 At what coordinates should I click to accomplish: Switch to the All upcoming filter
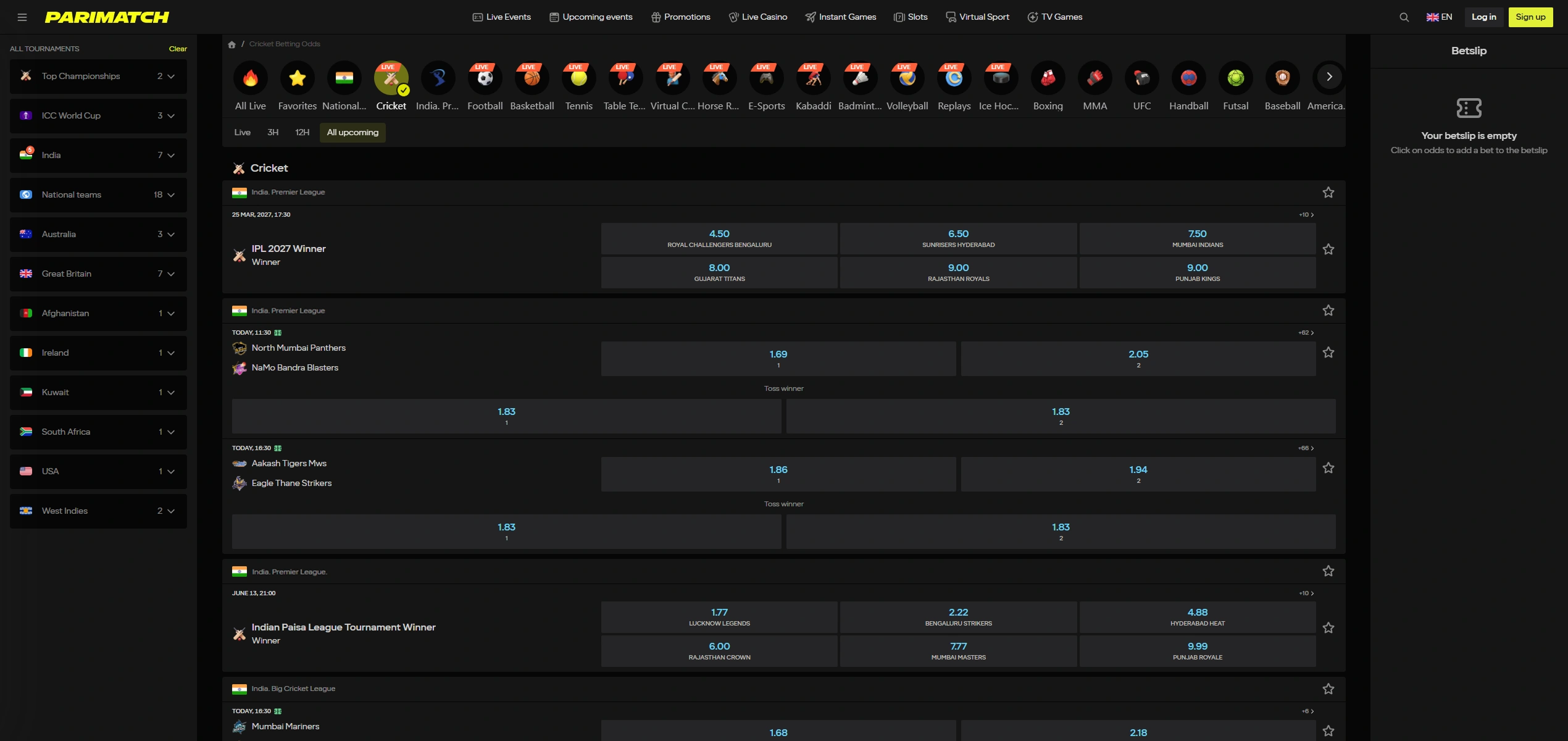[352, 133]
